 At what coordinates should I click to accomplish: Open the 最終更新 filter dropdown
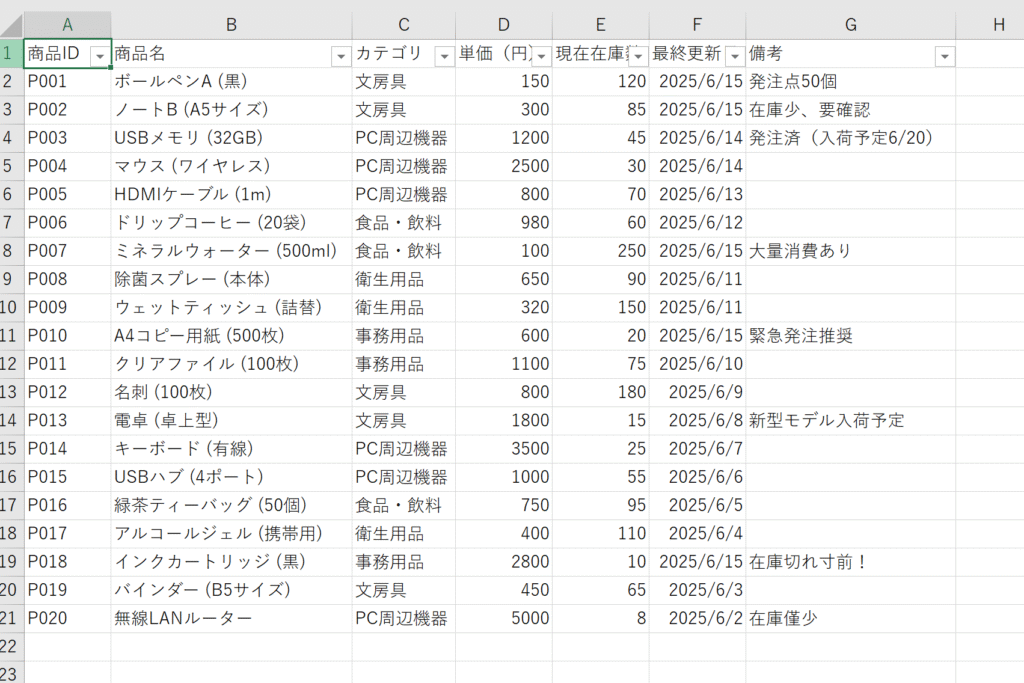tap(735, 56)
